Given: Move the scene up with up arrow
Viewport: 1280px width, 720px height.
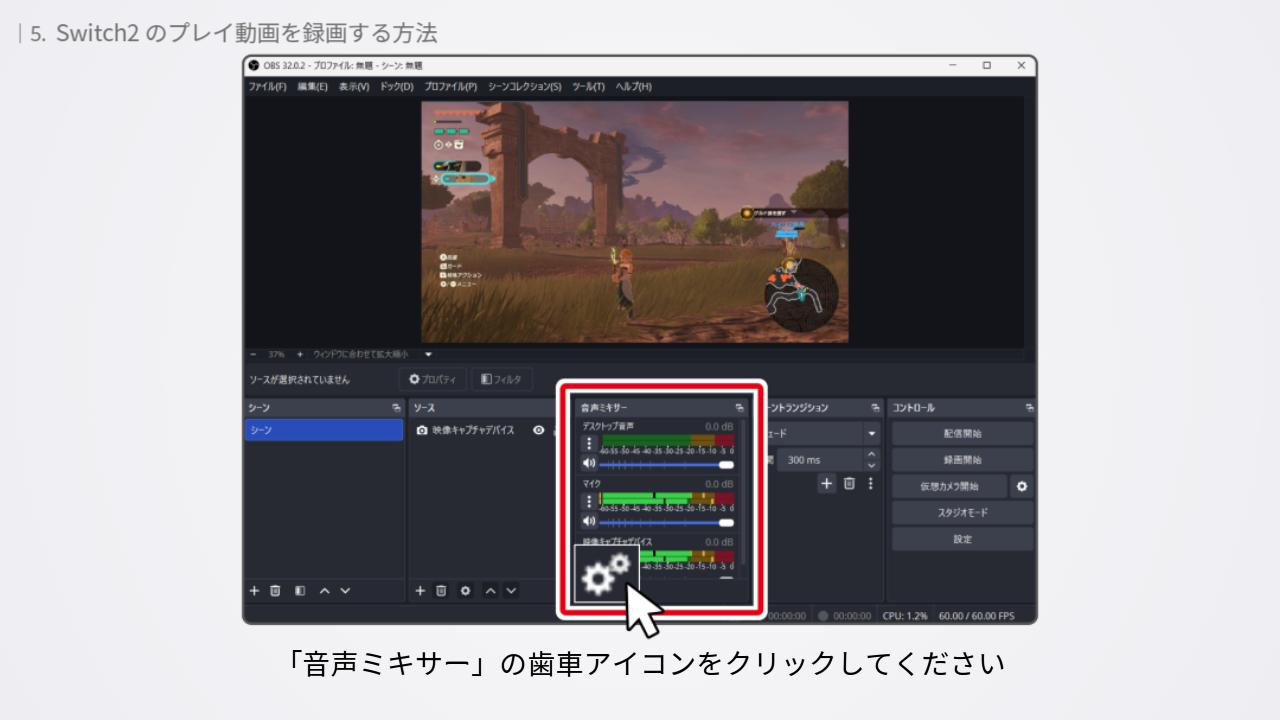Looking at the screenshot, I should (324, 591).
